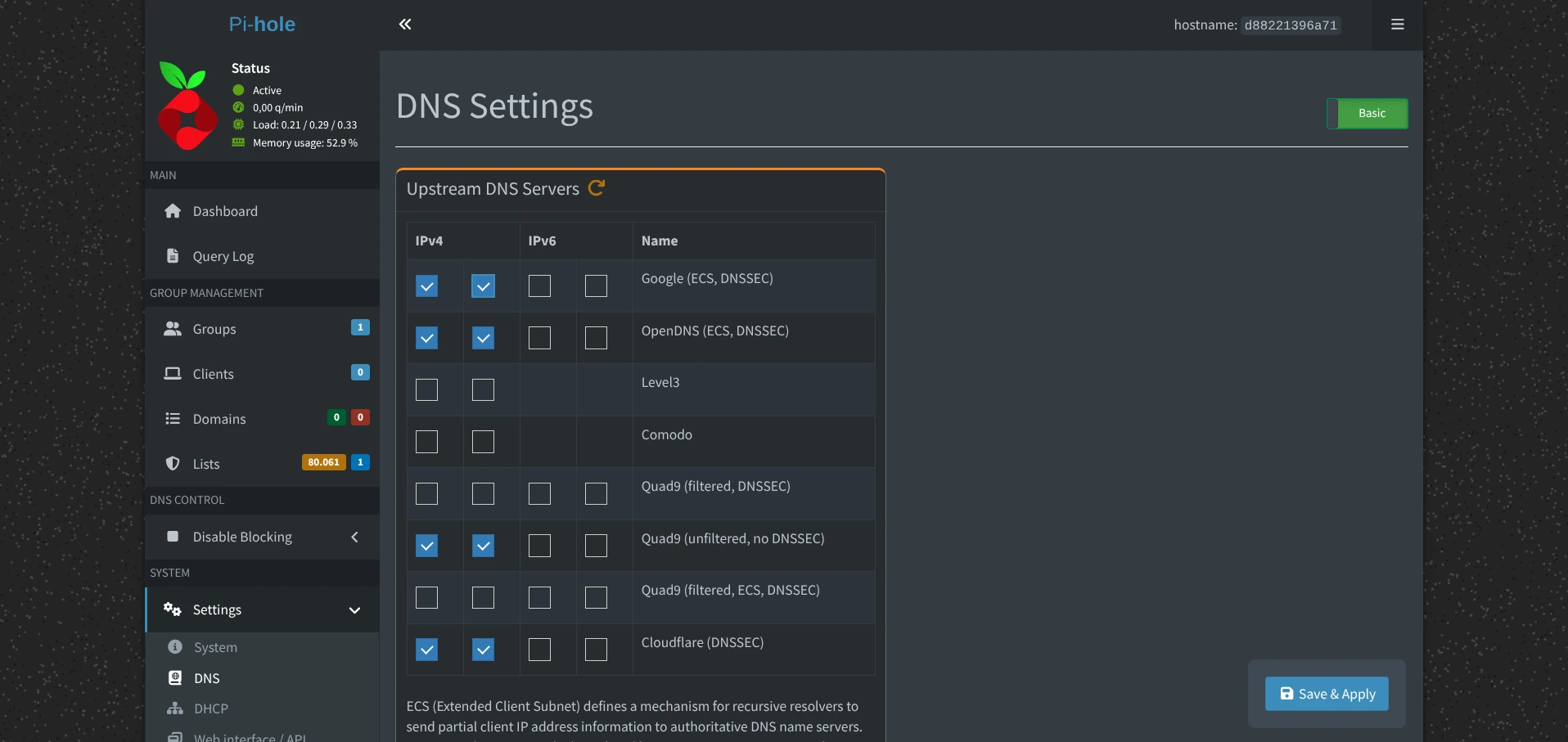
Task: Toggle the Basic settings level switch
Action: tap(1367, 114)
